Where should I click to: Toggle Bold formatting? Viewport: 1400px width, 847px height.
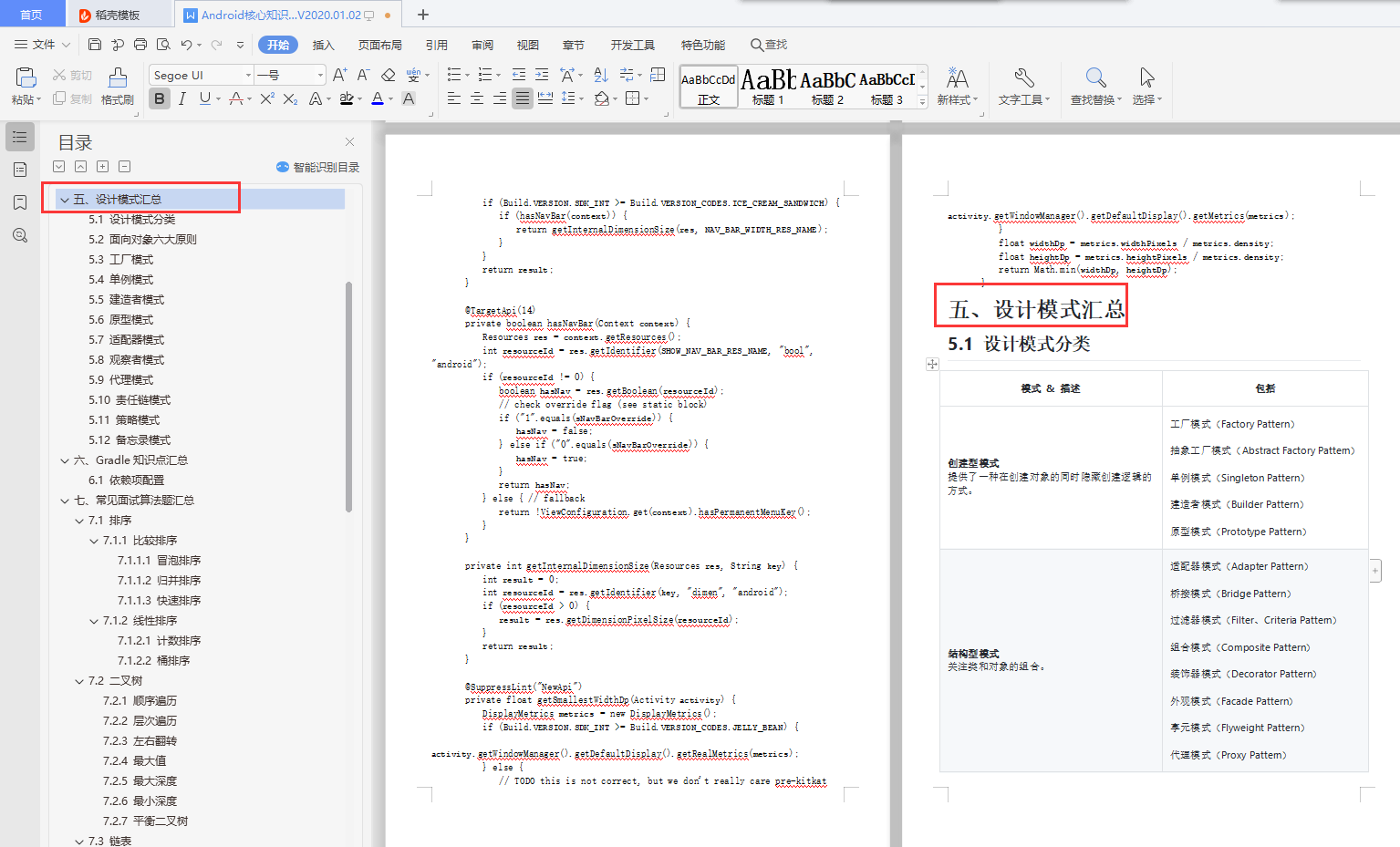pos(160,98)
